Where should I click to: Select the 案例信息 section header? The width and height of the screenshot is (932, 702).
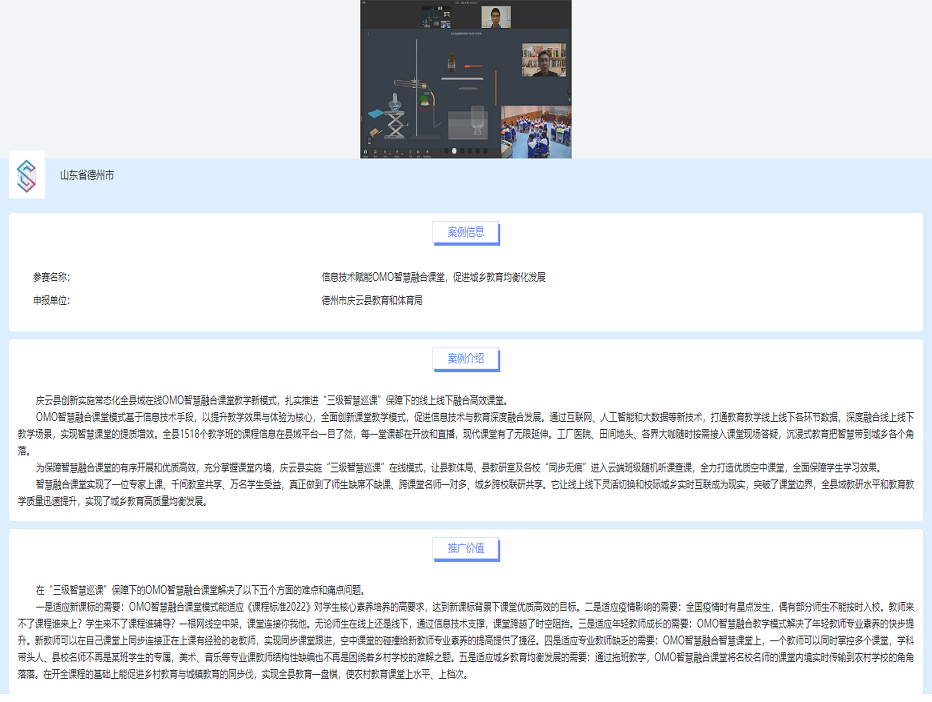pos(465,232)
